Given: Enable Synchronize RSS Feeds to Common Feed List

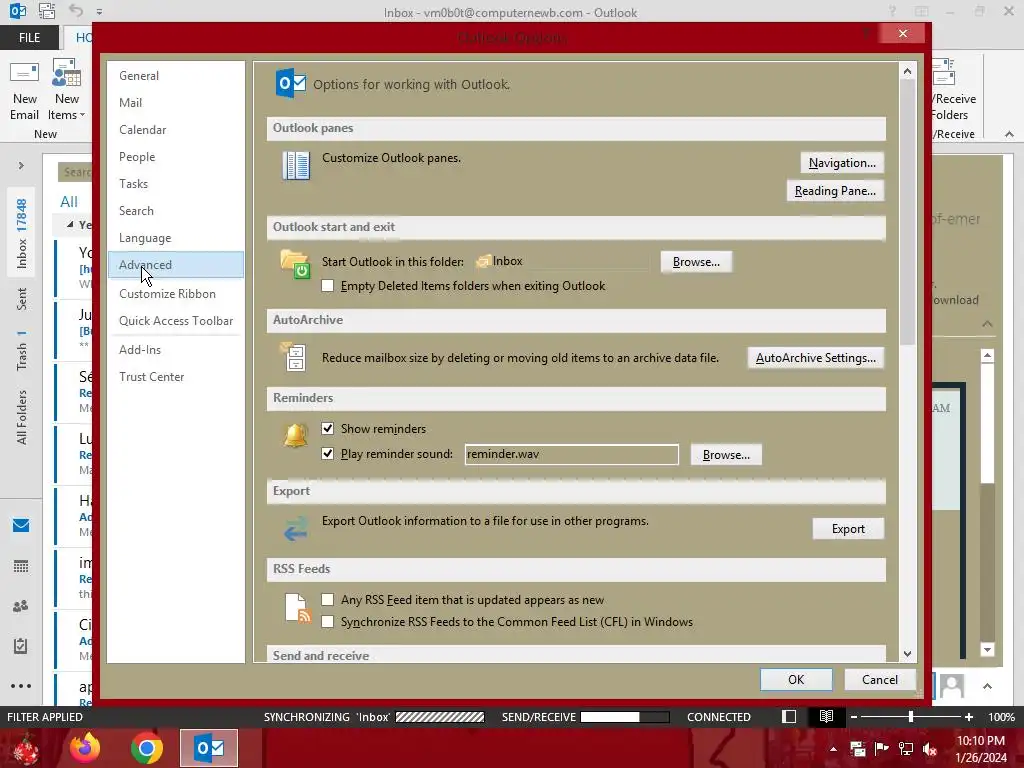Looking at the screenshot, I should tap(328, 622).
